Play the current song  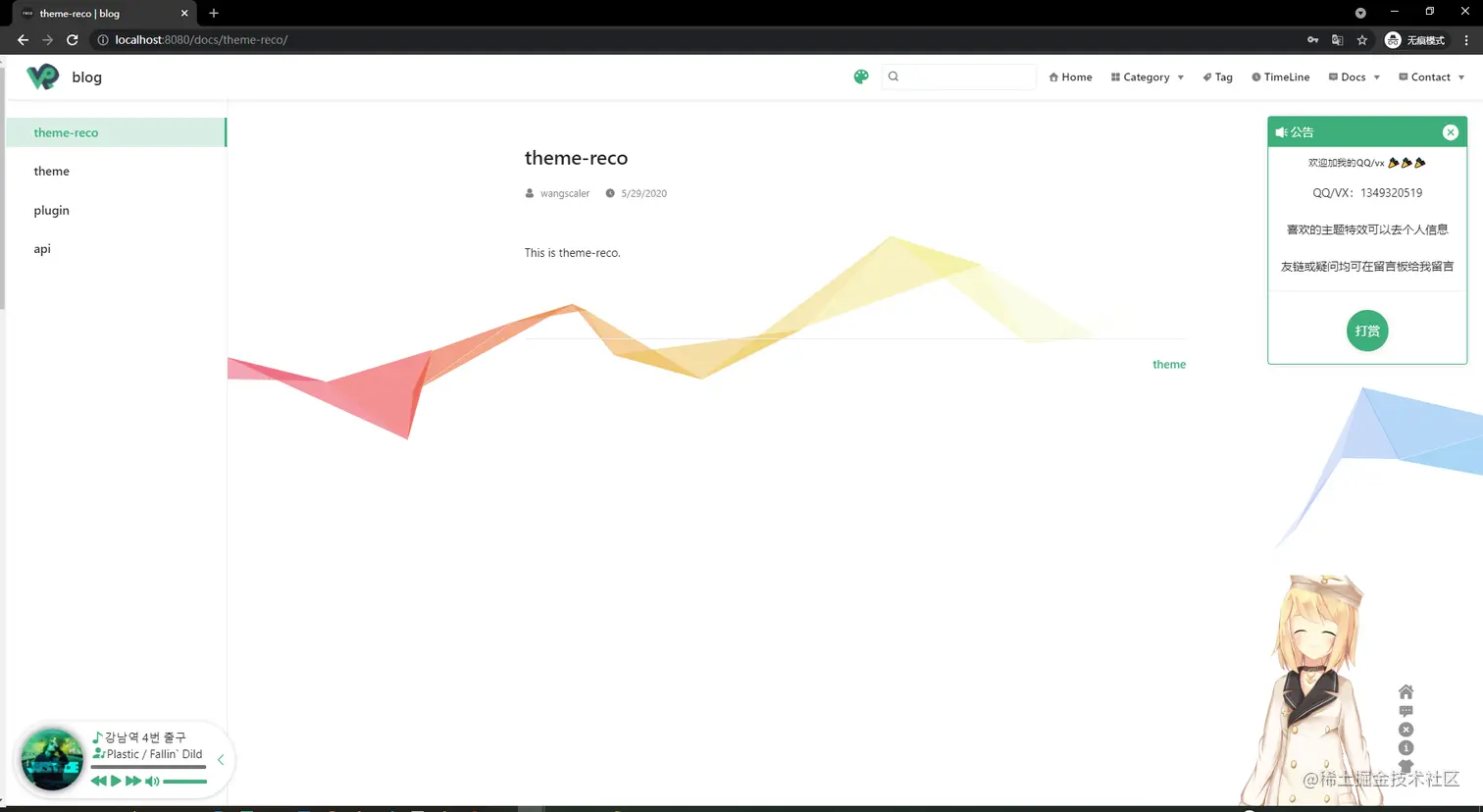pyautogui.click(x=116, y=781)
